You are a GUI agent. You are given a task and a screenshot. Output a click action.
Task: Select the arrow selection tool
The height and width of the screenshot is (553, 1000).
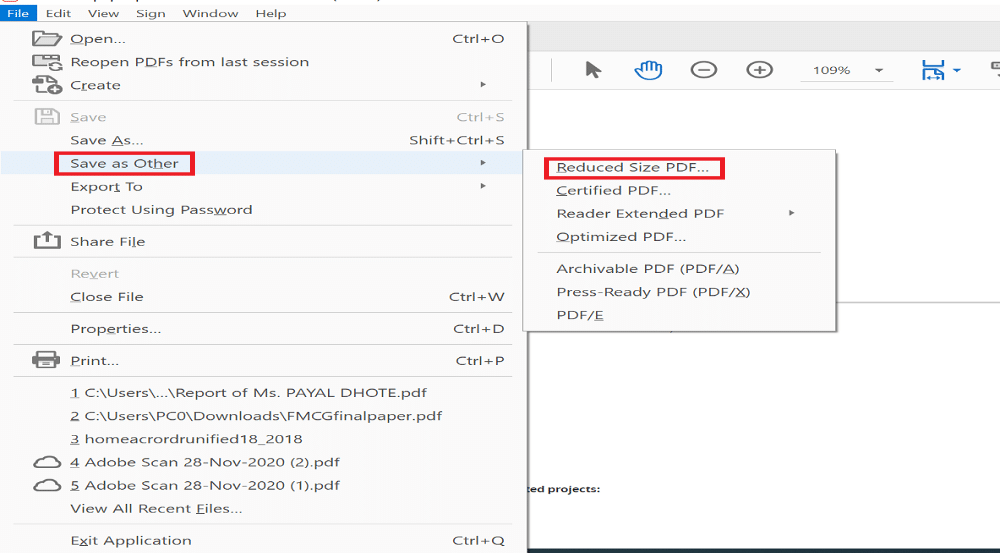(593, 70)
